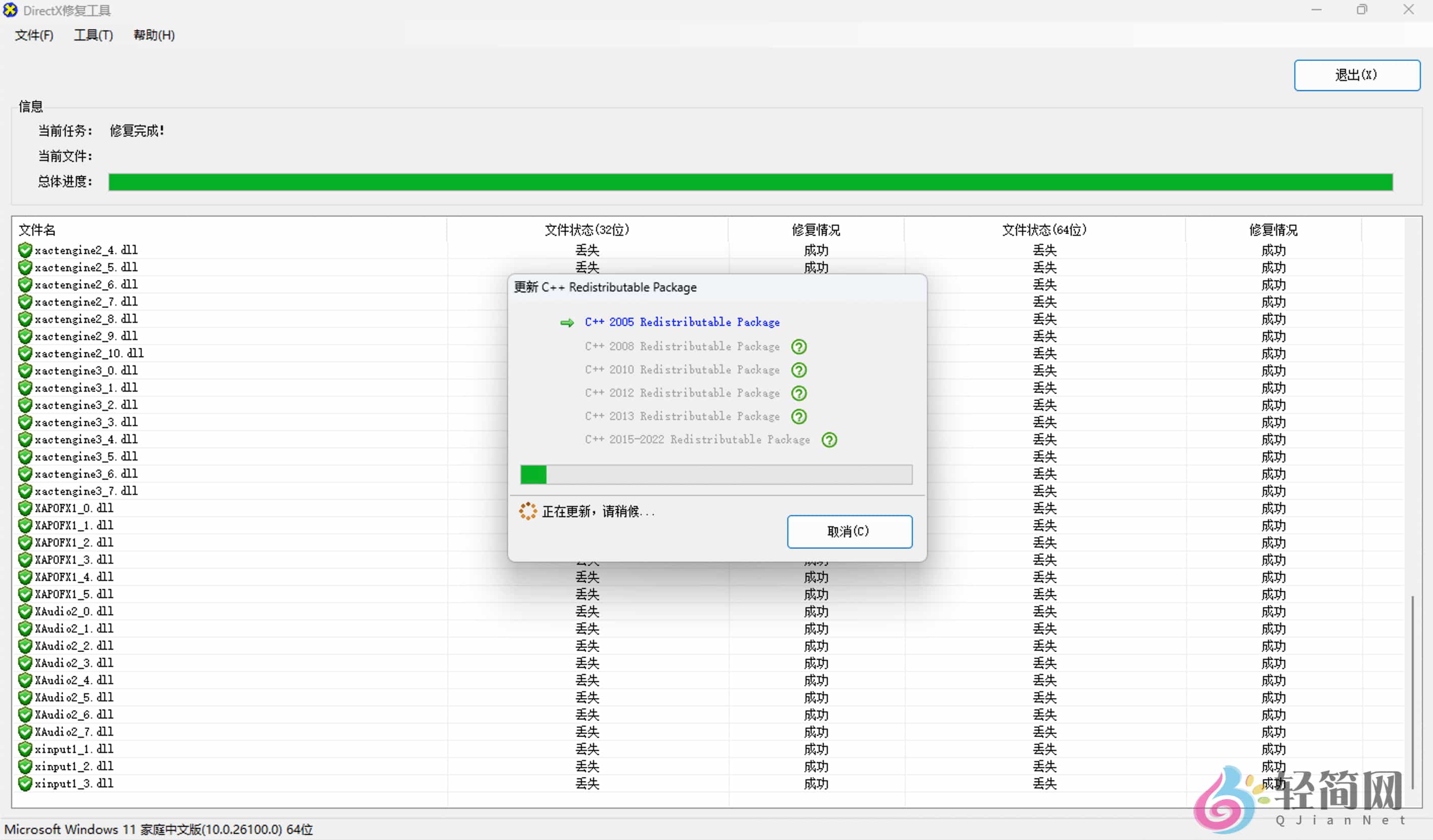Click the DirectX repair tool logo in title bar
The image size is (1433, 840).
click(x=10, y=10)
